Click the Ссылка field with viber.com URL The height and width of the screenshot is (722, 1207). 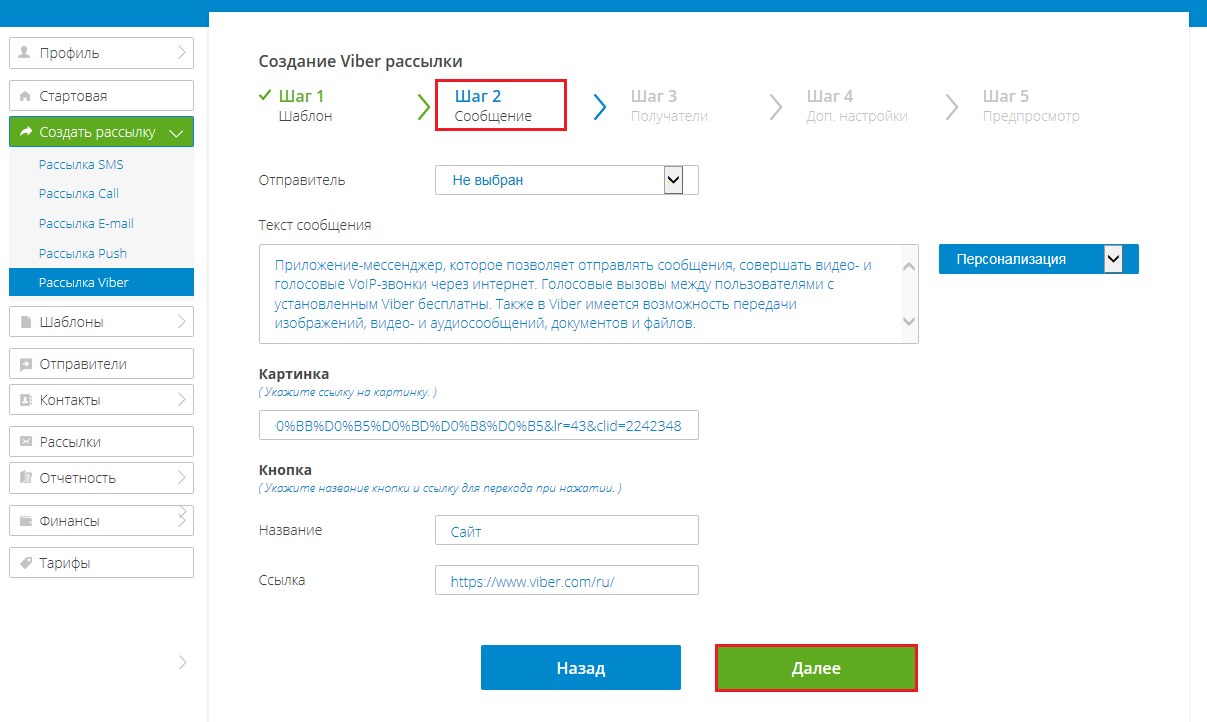click(567, 580)
